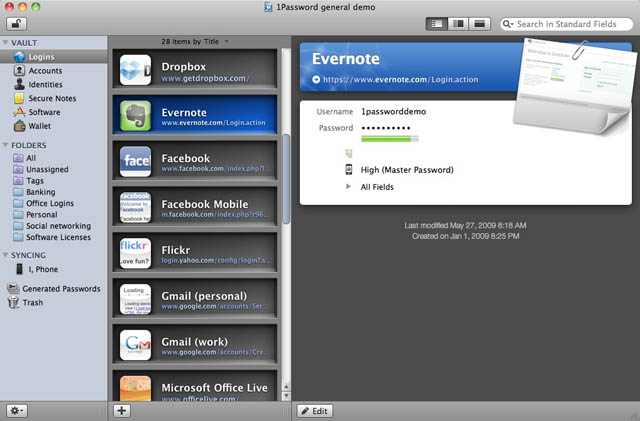640x421 pixels.
Task: Select the Facebook login entry
Action: [195, 161]
